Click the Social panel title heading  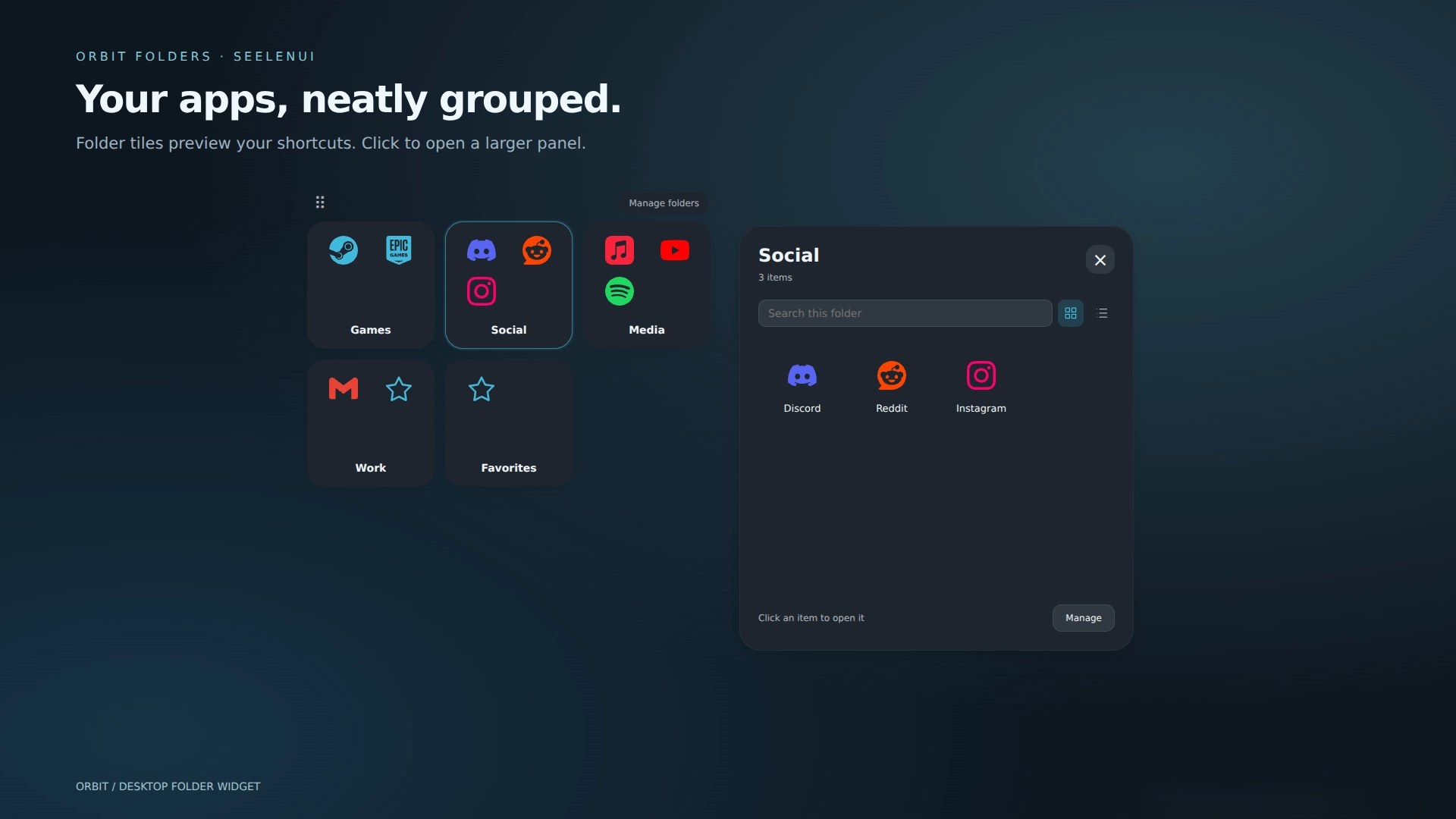tap(789, 256)
